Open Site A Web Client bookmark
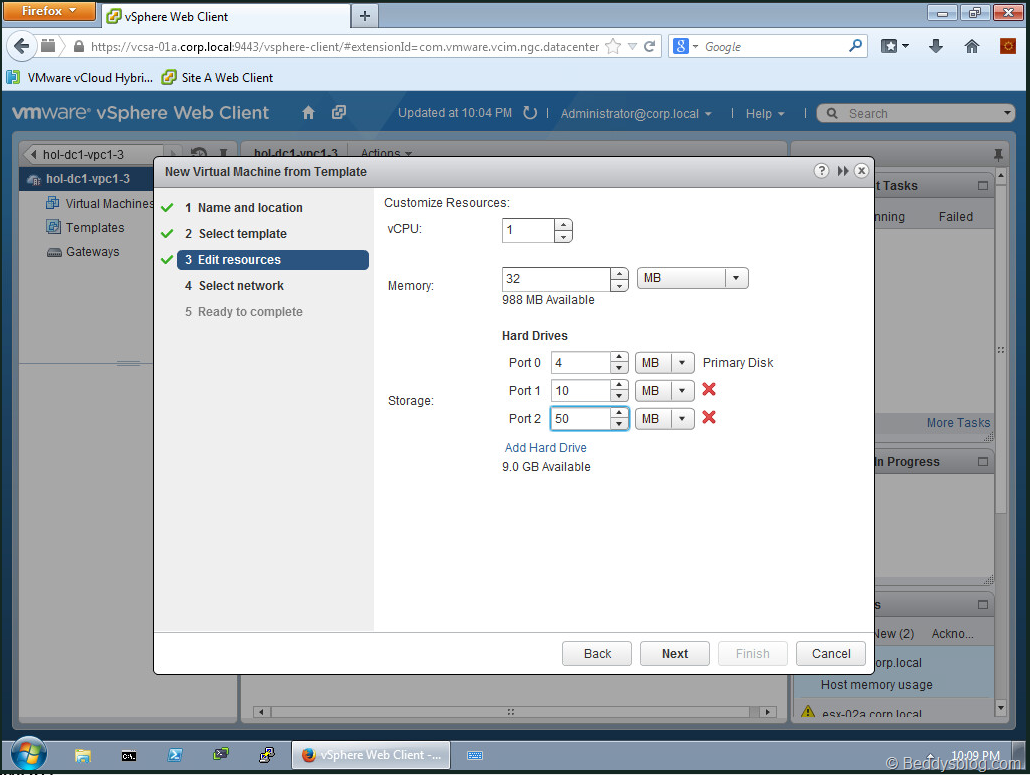 217,78
